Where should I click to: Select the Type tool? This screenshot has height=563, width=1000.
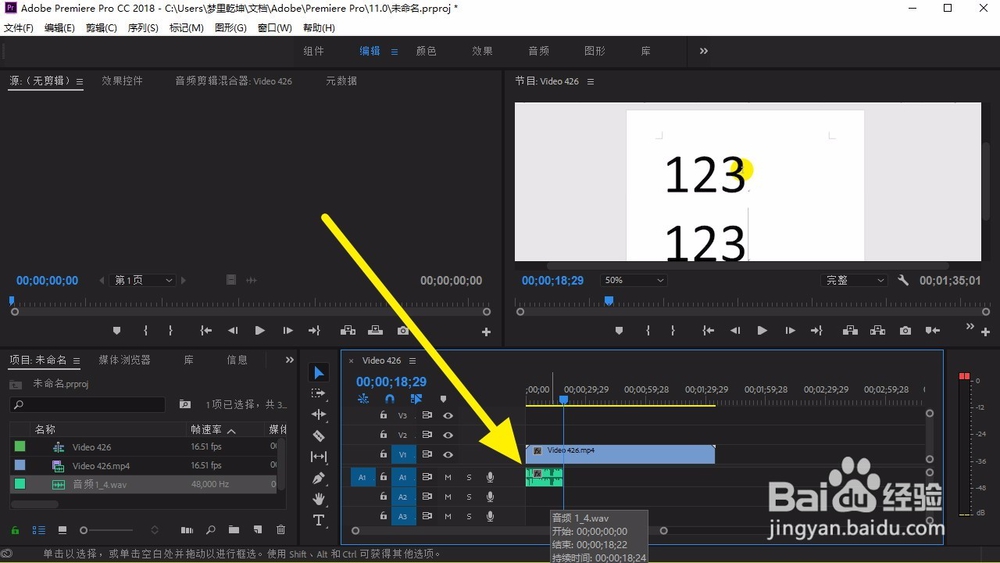click(x=318, y=520)
